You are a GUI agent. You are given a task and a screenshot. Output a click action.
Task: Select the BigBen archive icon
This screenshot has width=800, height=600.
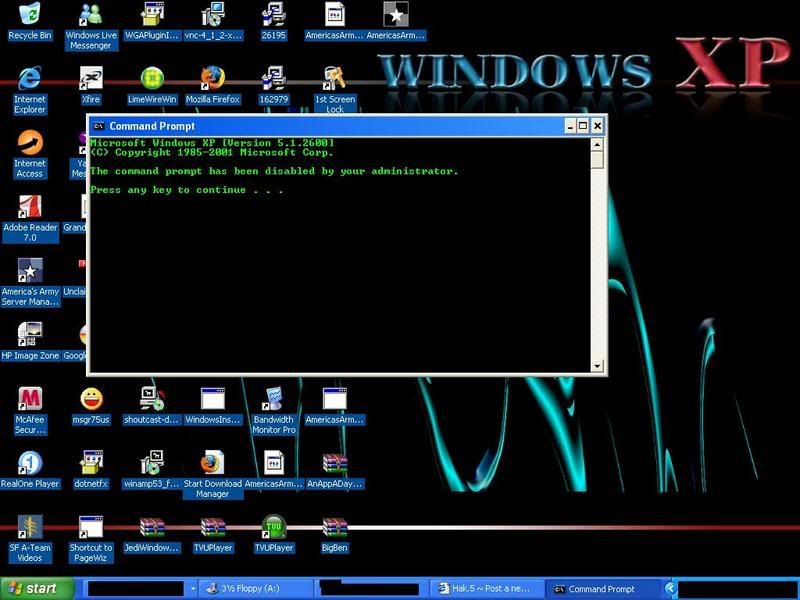[335, 534]
